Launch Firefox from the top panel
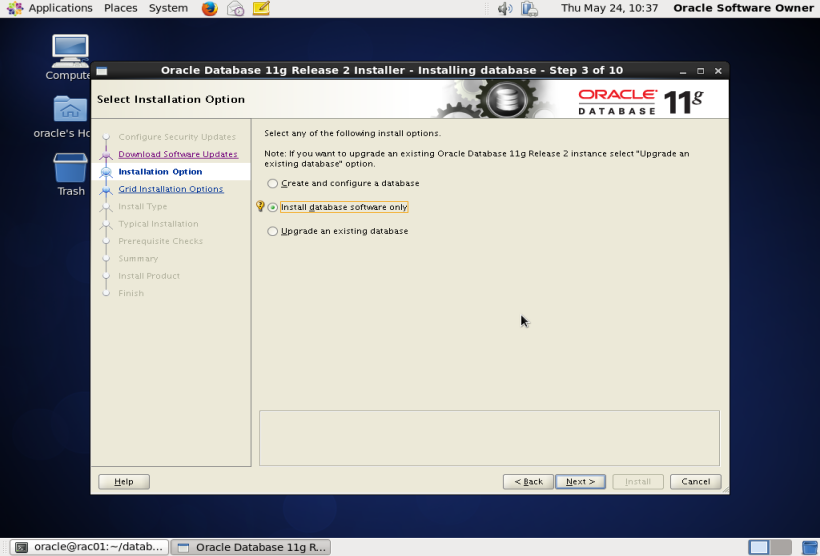The image size is (820, 556). coord(210,8)
